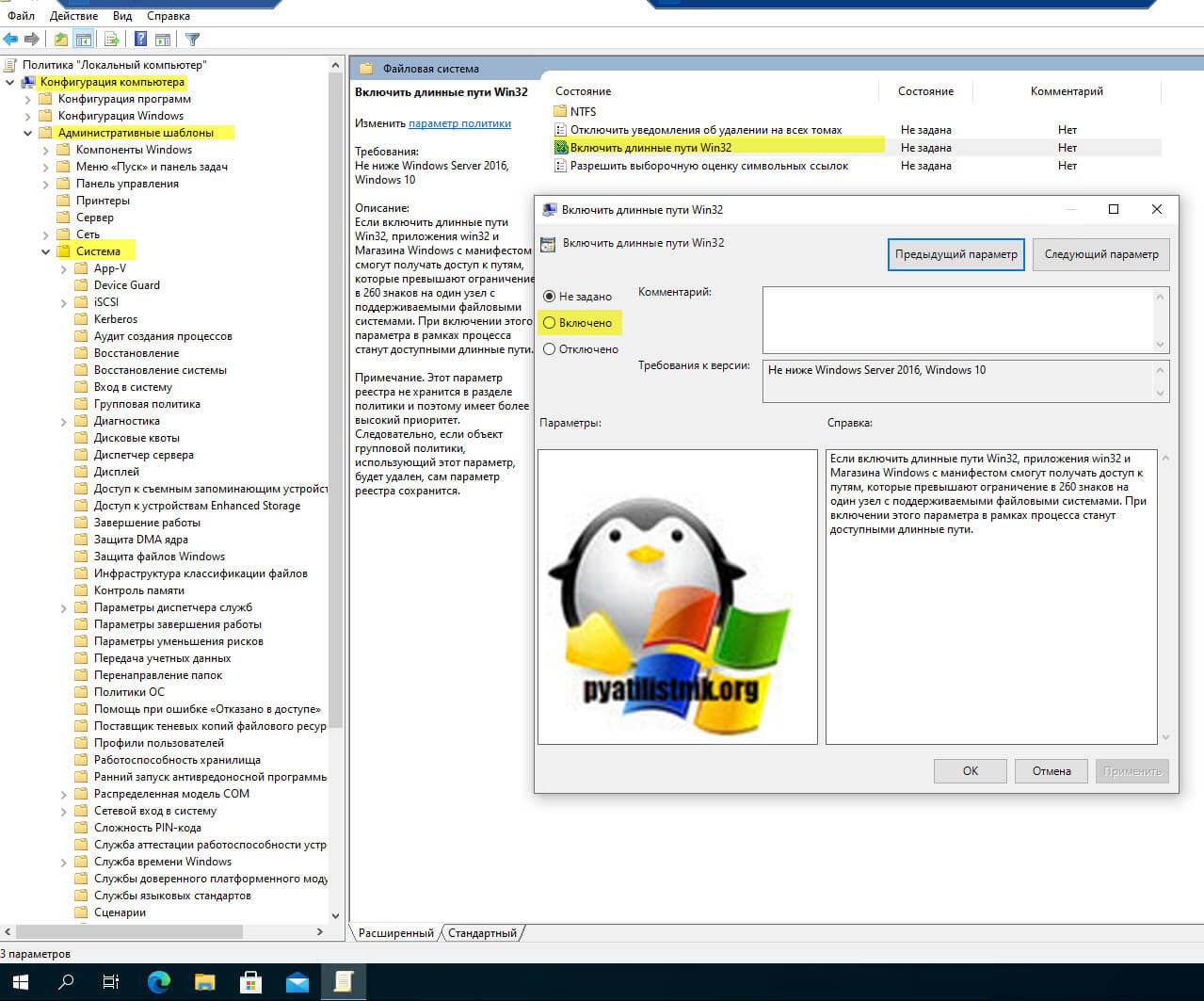The width and height of the screenshot is (1204, 1001).
Task: Click the 'Политика Локальный компьютер' root icon
Action: point(10,65)
